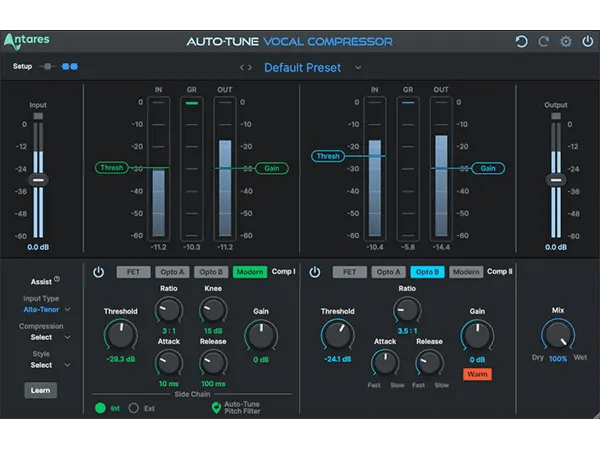Open the settings gear icon
Viewport: 600px width, 450px height.
566,41
